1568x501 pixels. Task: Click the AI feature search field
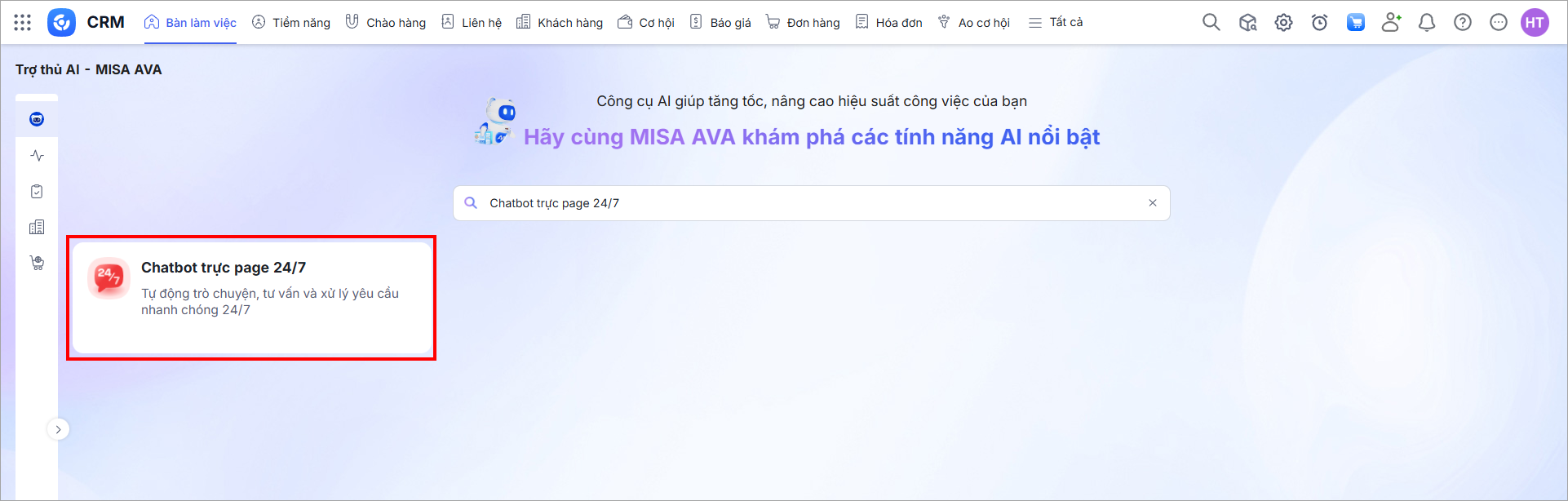click(x=808, y=203)
